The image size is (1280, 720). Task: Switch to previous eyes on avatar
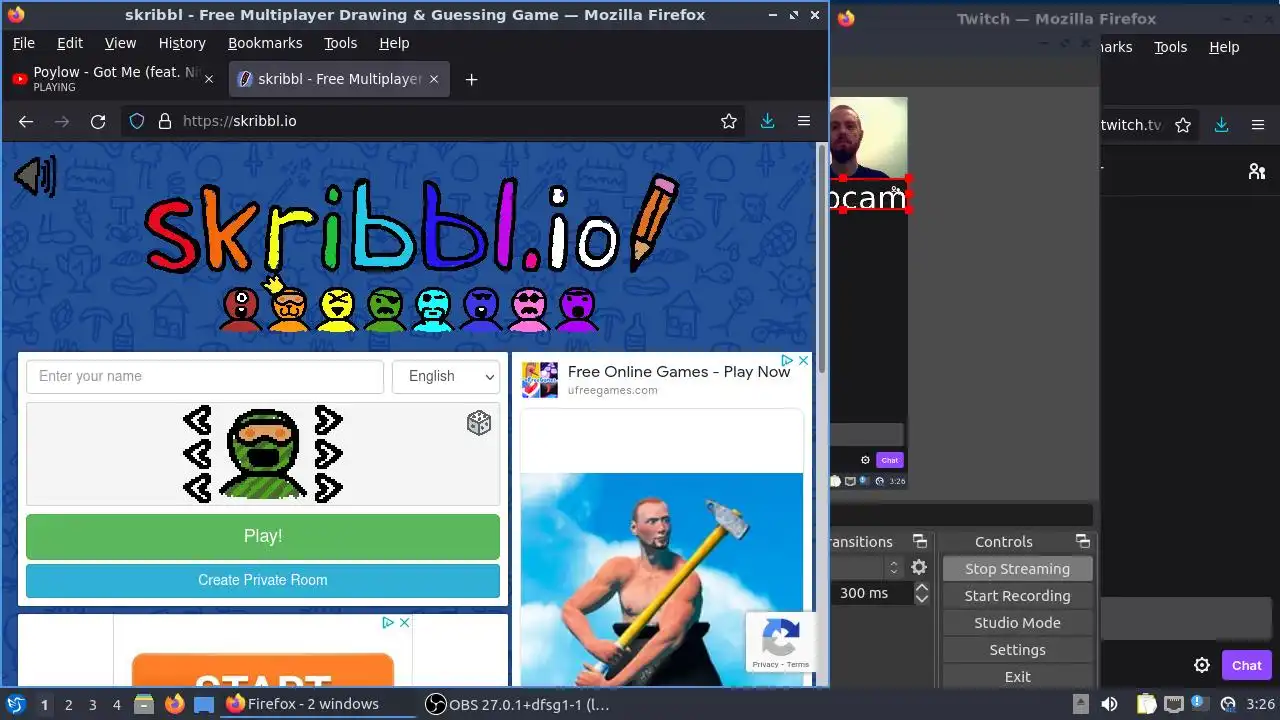[197, 420]
